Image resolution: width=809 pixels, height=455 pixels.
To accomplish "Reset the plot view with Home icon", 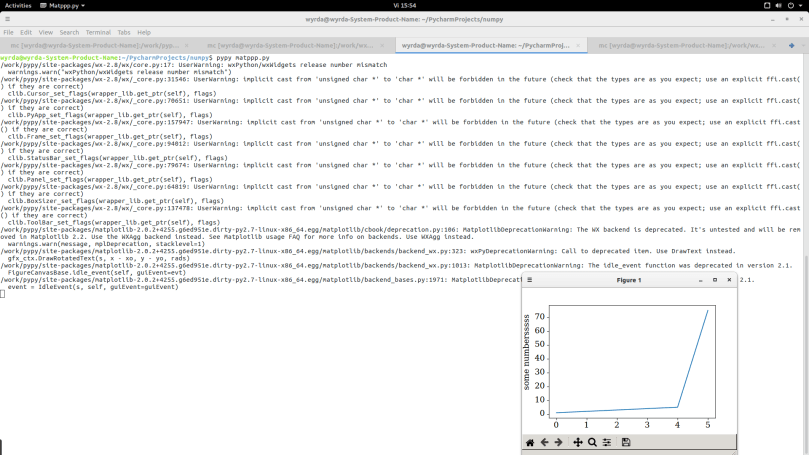I will point(530,442).
